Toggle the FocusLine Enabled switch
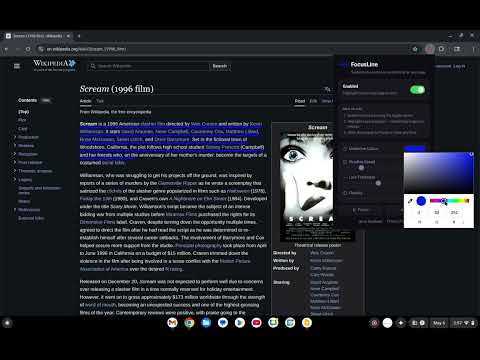This screenshot has width=480, height=360. (417, 90)
